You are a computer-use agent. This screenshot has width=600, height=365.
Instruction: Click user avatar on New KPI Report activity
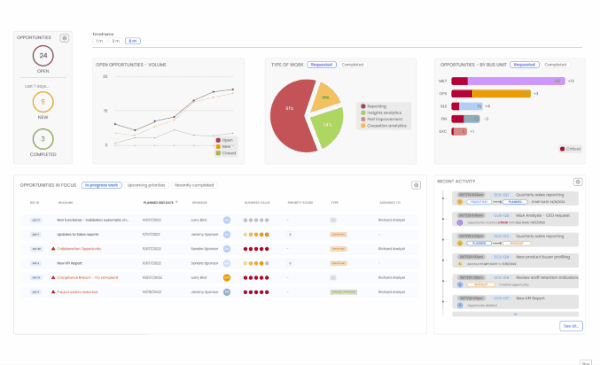(460, 305)
